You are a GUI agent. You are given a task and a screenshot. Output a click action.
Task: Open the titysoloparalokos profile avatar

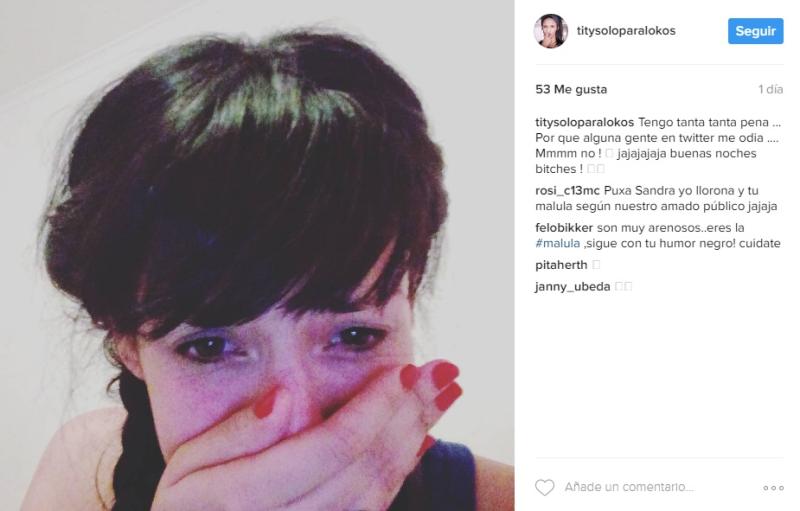tap(551, 31)
